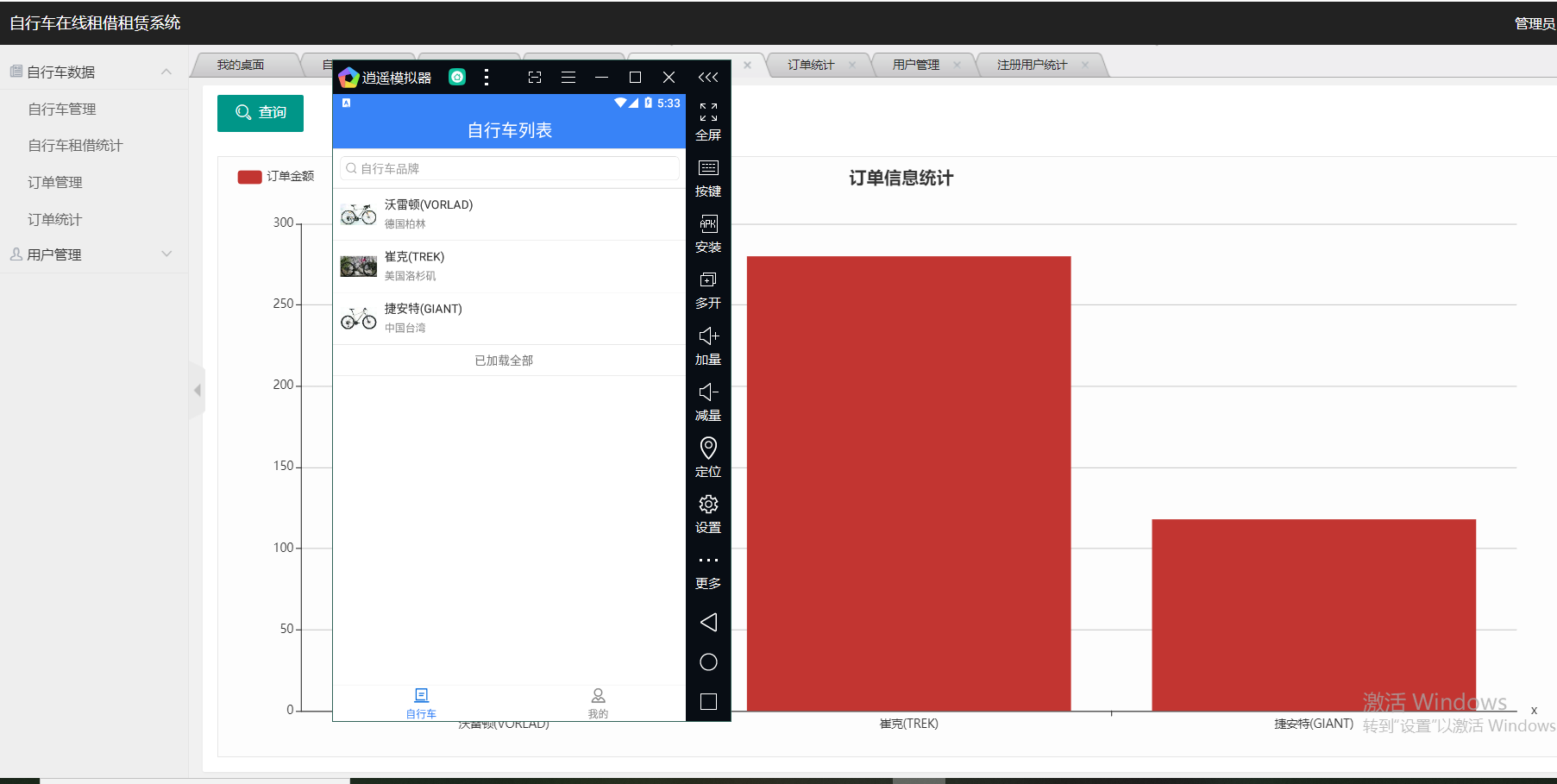
Task: Click the 自行车列表 header title
Action: pos(509,130)
